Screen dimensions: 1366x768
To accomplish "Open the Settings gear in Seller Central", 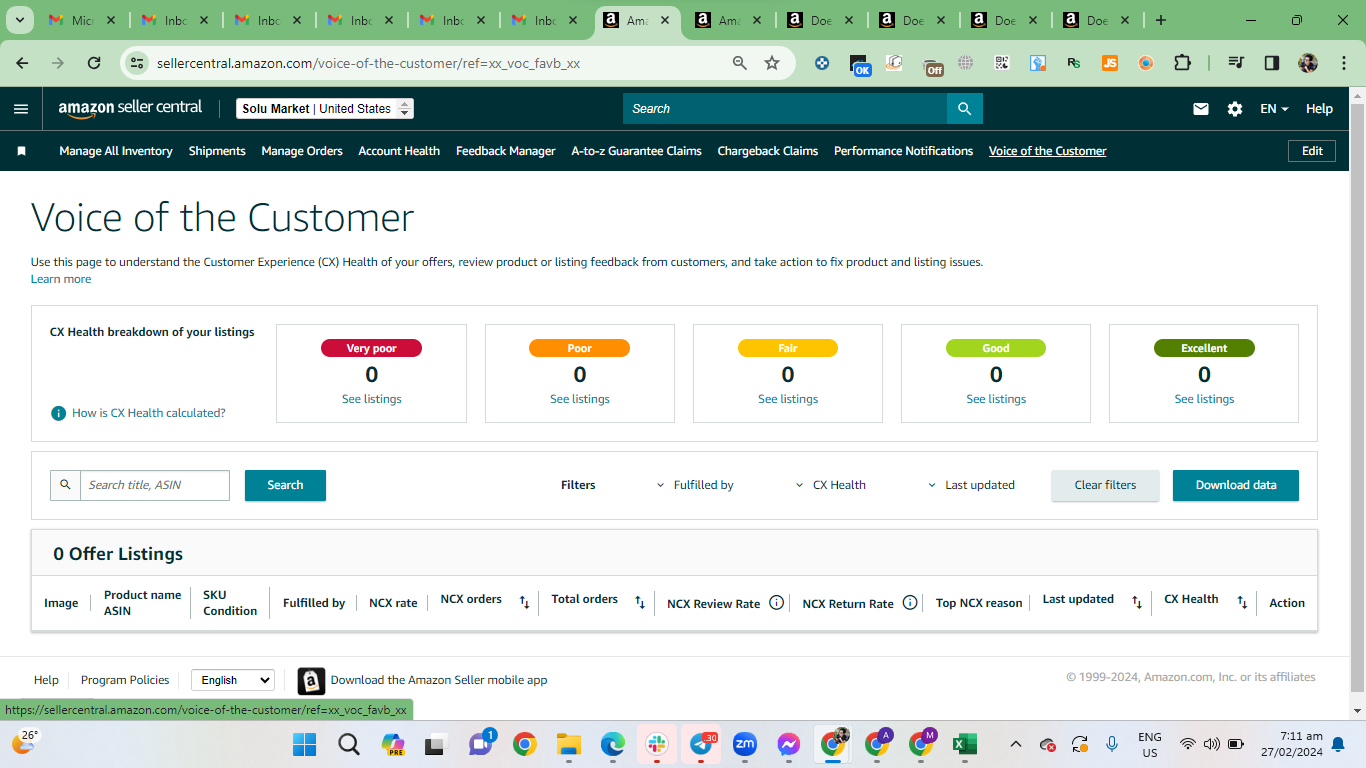I will pyautogui.click(x=1235, y=109).
